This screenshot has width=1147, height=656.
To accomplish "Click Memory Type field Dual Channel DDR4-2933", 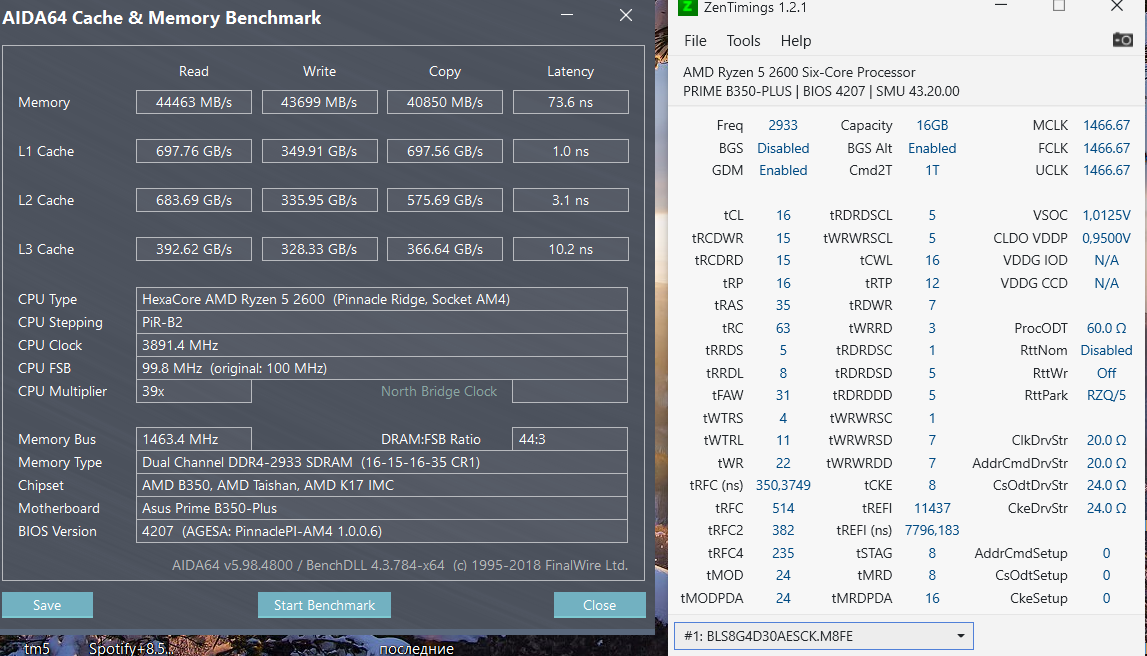I will [382, 462].
